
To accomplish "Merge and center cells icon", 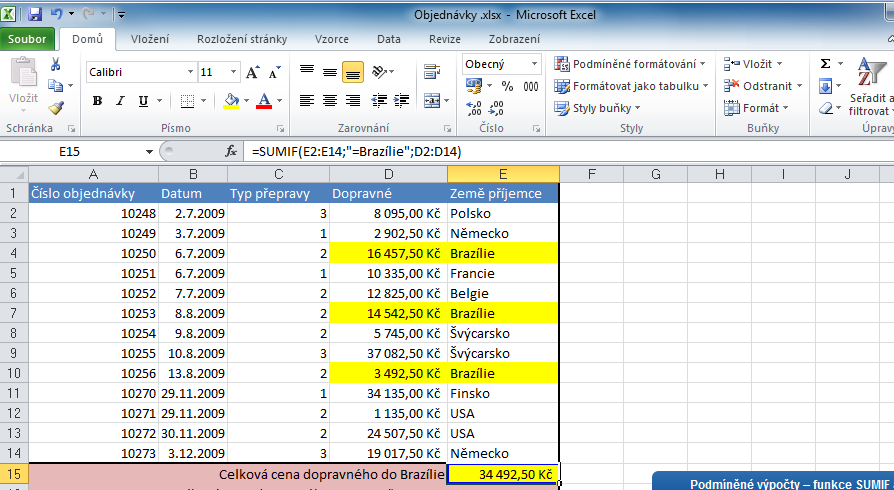I will point(432,100).
